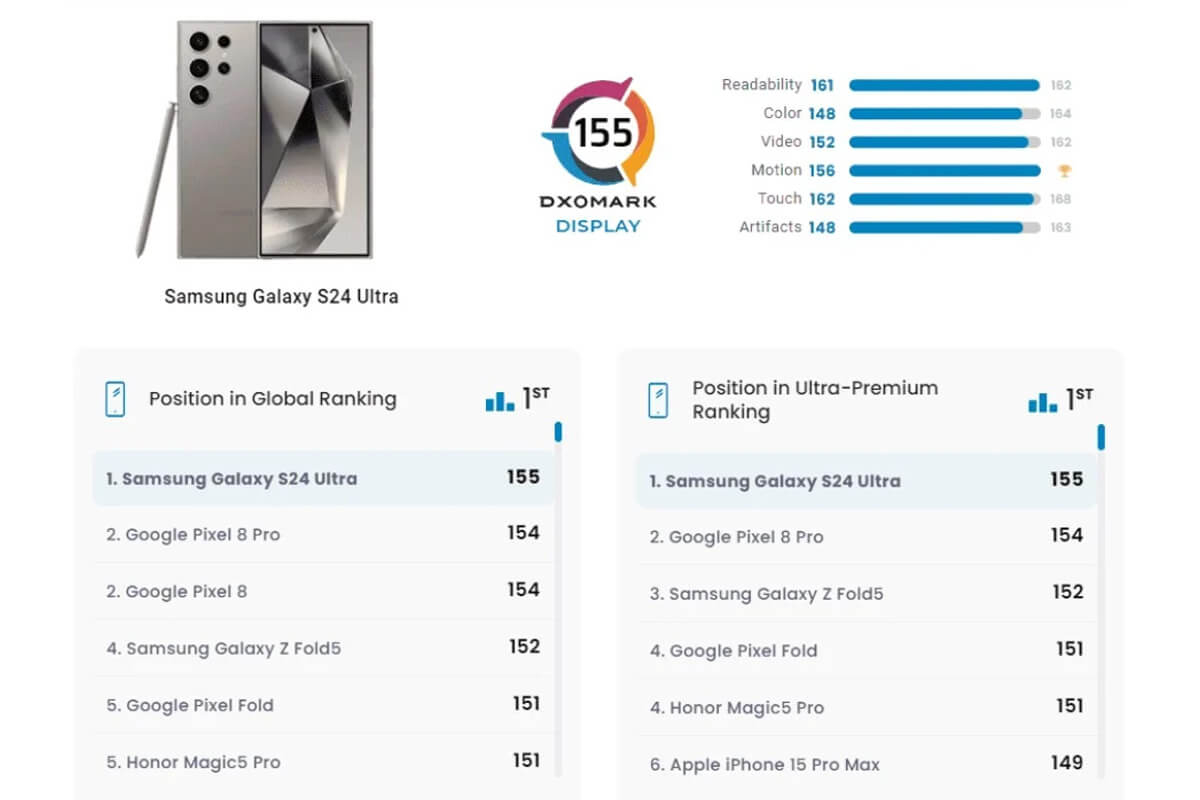This screenshot has width=1200, height=800.
Task: Click the bar chart icon in Ultra-Premium Ranking
Action: (1043, 401)
